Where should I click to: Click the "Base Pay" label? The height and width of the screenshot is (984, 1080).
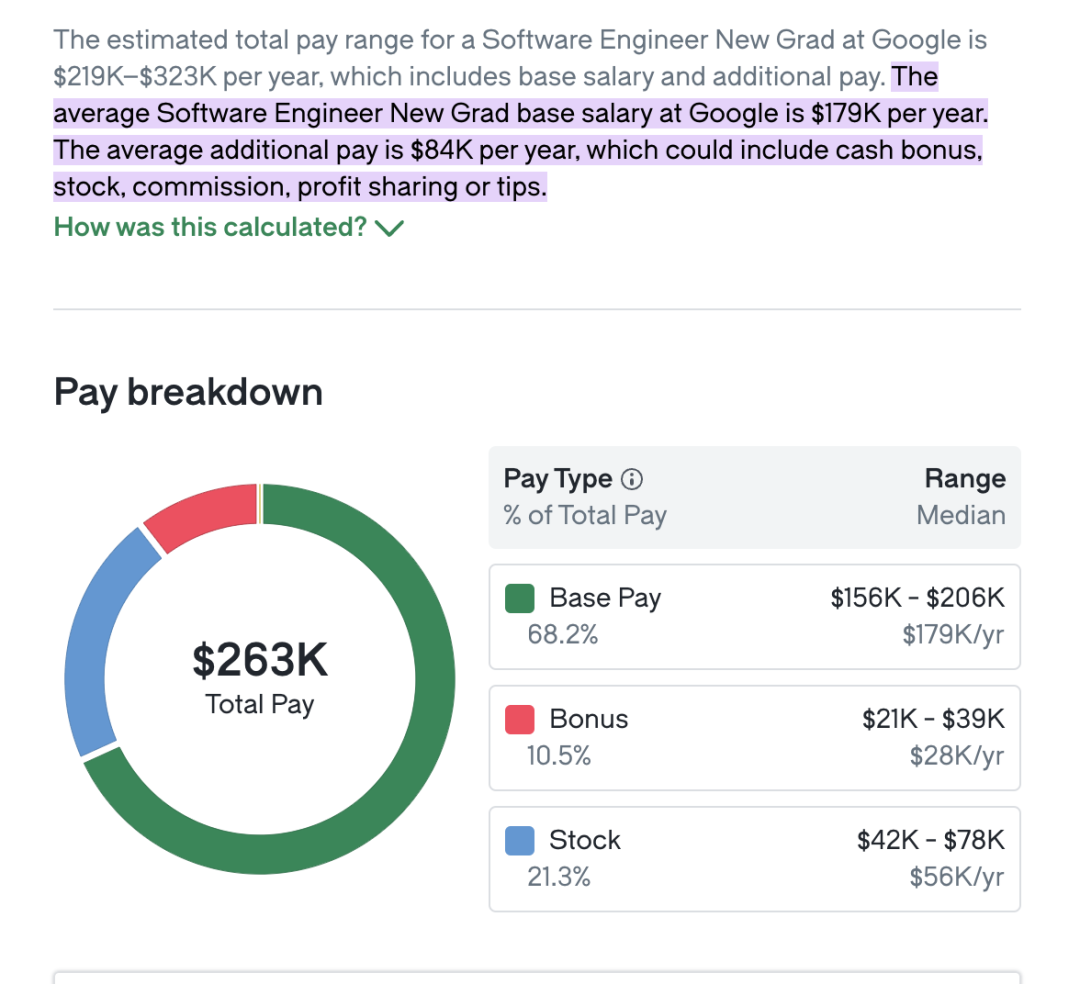[x=605, y=598]
